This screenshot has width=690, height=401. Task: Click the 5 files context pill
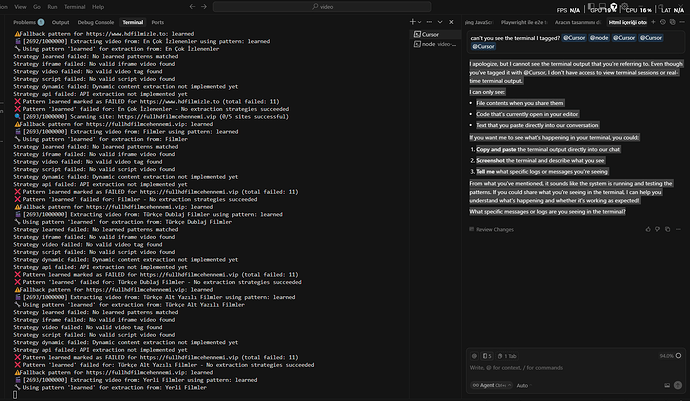487,356
